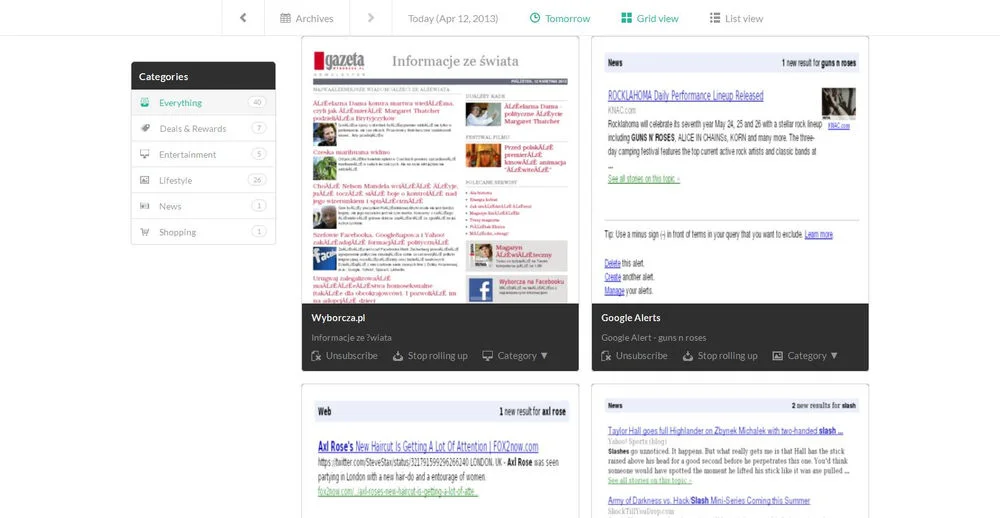Click the Deals & Rewards tag icon

pyautogui.click(x=145, y=128)
